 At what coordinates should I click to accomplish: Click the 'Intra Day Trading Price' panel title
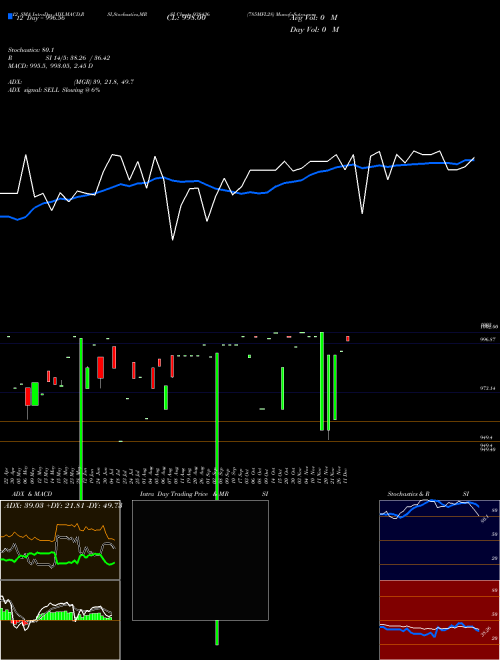coord(174,494)
